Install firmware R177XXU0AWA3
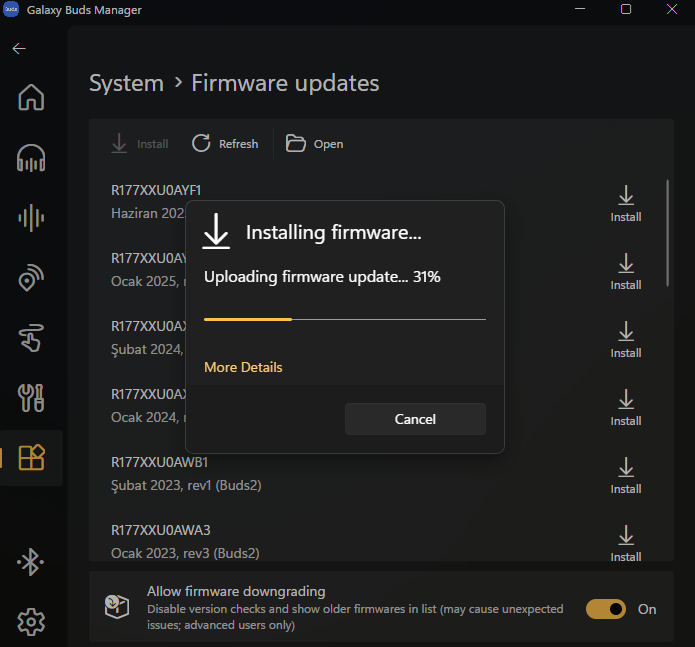The image size is (695, 647). point(626,544)
